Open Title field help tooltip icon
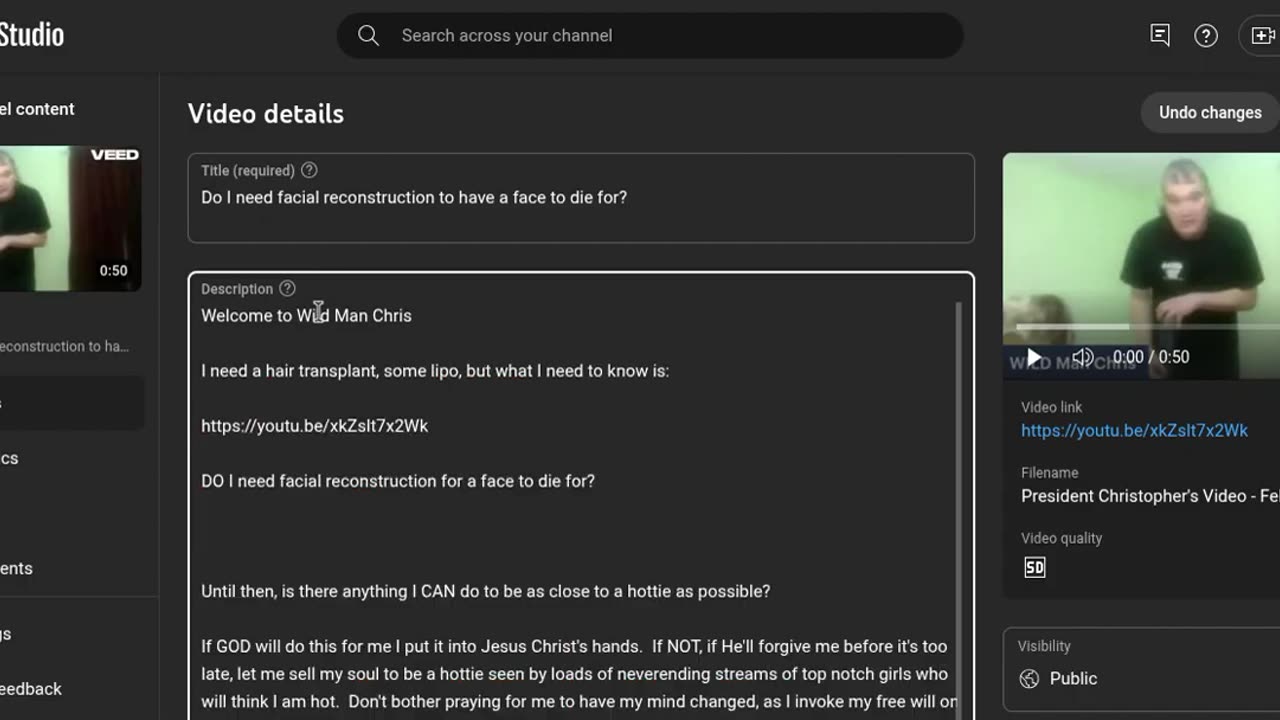 pyautogui.click(x=309, y=170)
